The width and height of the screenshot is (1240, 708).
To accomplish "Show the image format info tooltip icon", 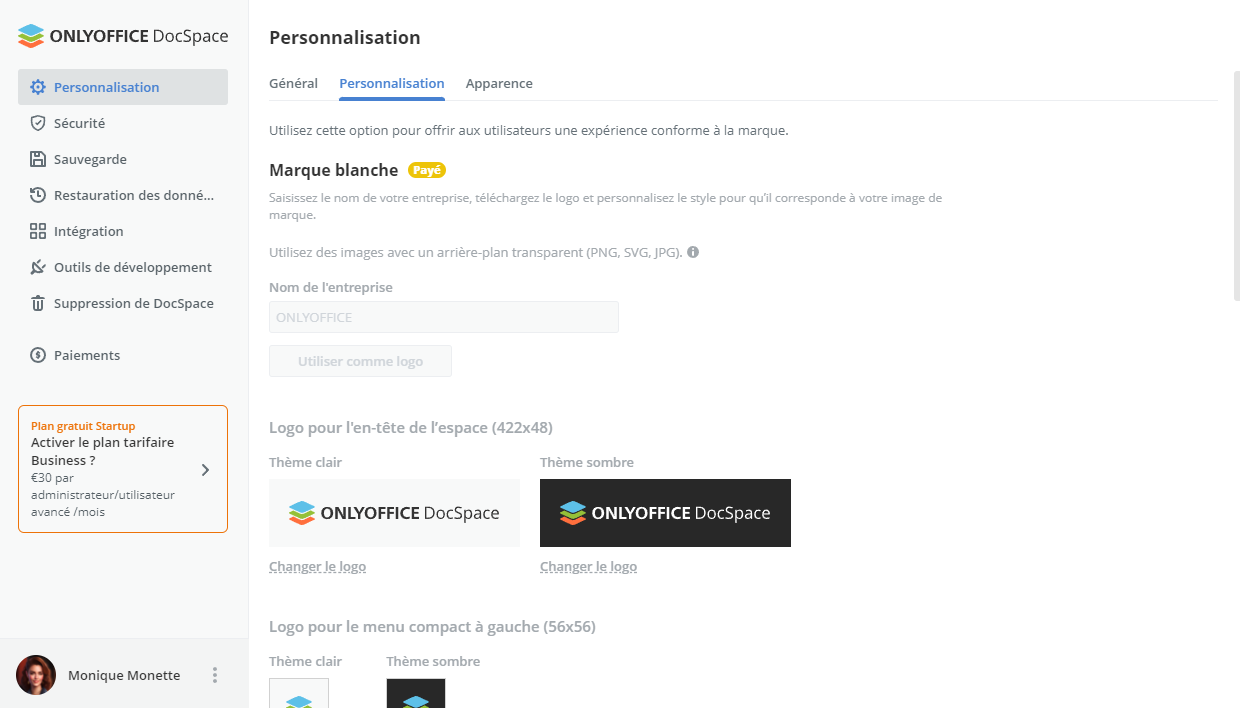I will click(693, 252).
